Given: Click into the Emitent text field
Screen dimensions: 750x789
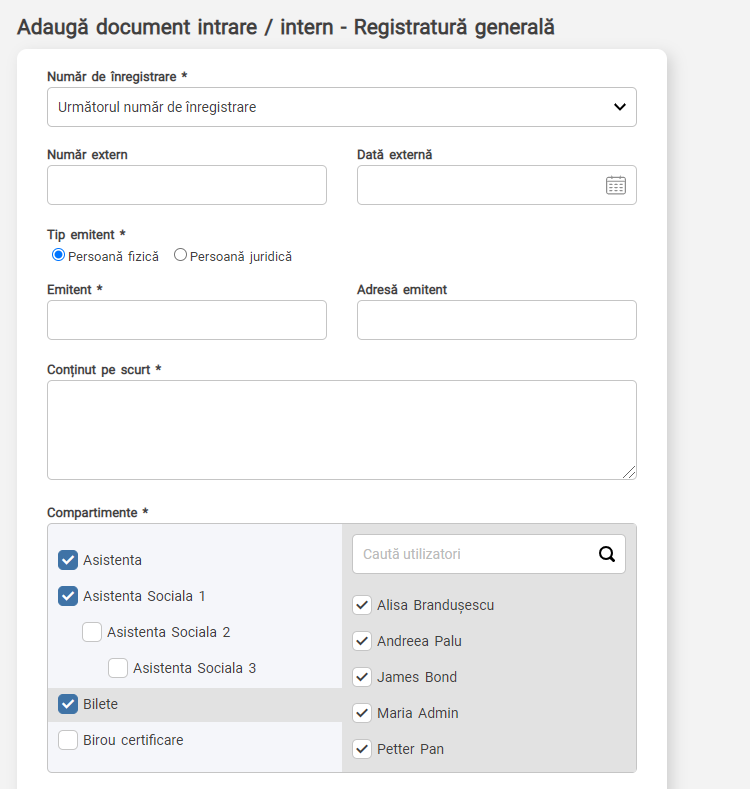Looking at the screenshot, I should (187, 320).
